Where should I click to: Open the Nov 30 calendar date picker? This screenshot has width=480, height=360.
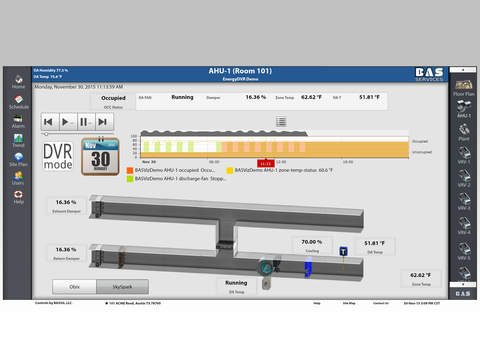coord(100,156)
